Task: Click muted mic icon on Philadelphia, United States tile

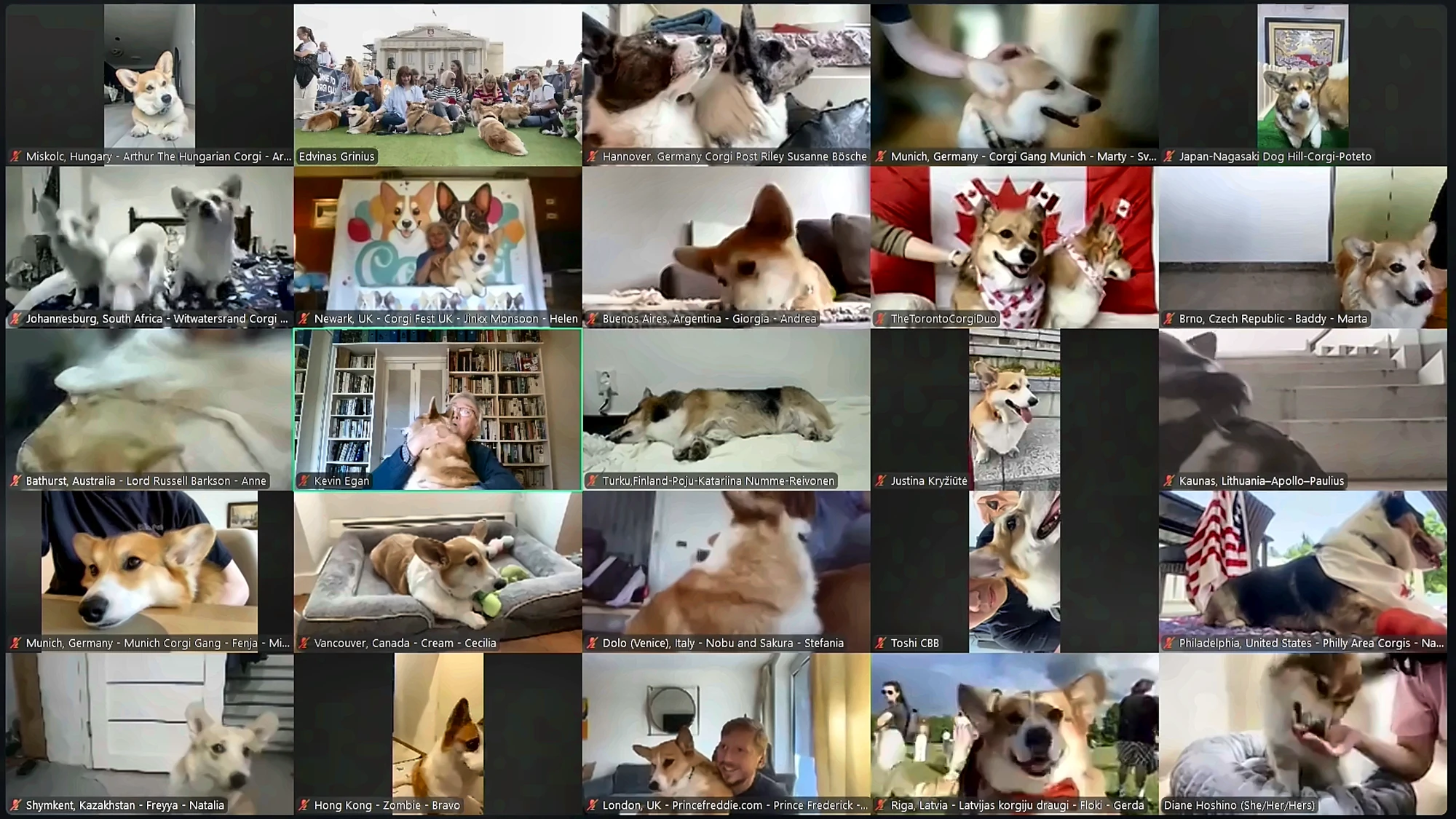Action: pos(1169,644)
